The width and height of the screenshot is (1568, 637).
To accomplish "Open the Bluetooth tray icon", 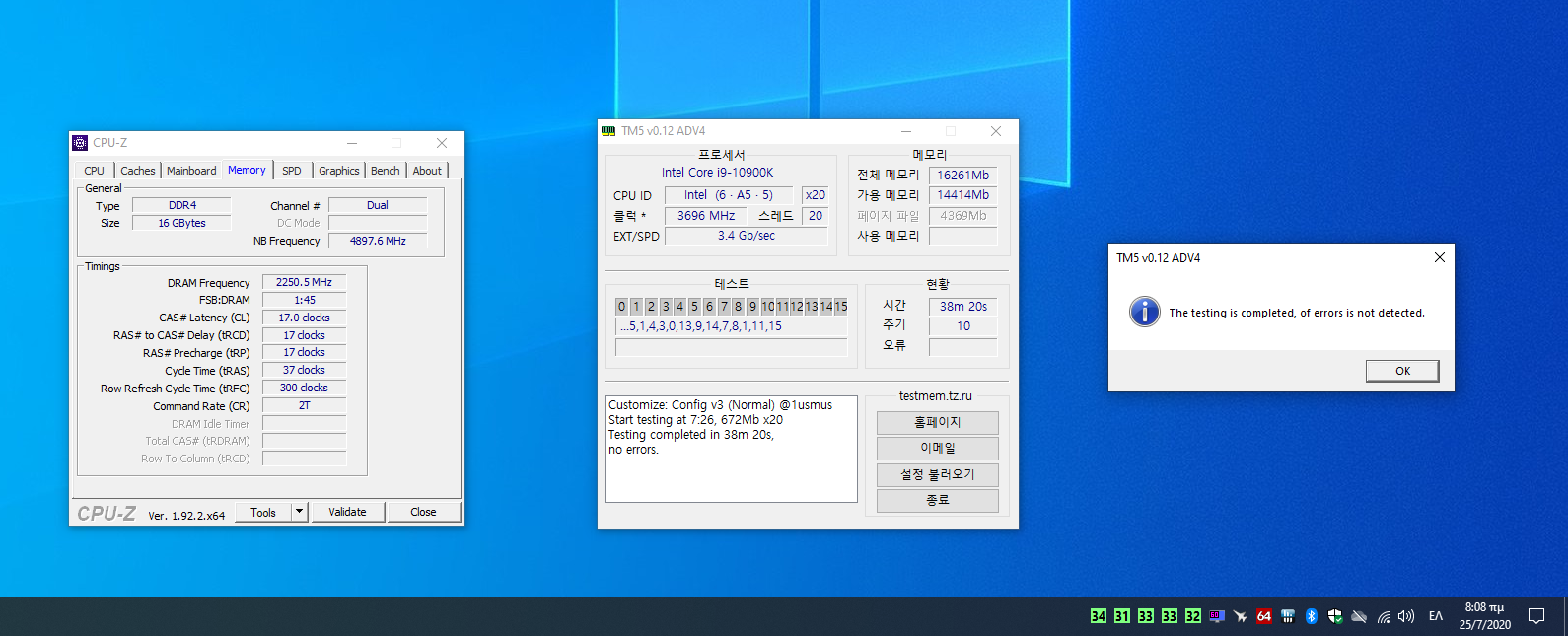I will pyautogui.click(x=1312, y=616).
